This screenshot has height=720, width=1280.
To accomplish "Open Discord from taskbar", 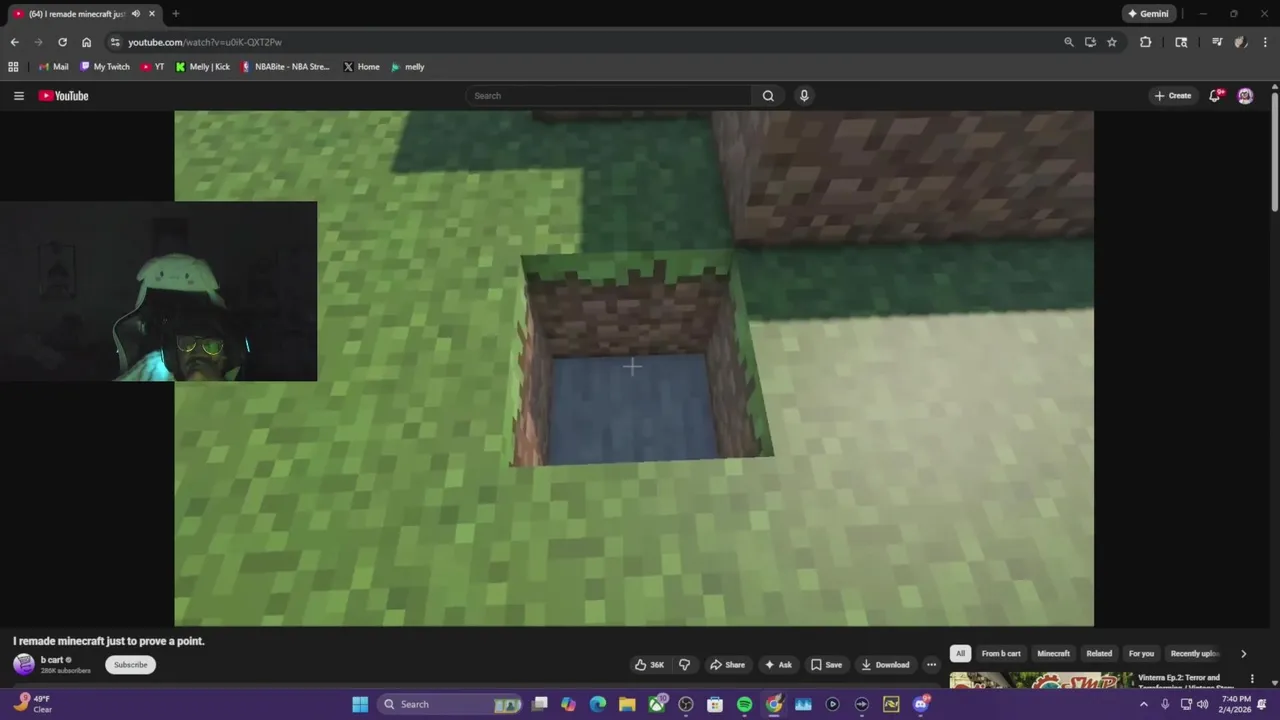I will (x=920, y=705).
